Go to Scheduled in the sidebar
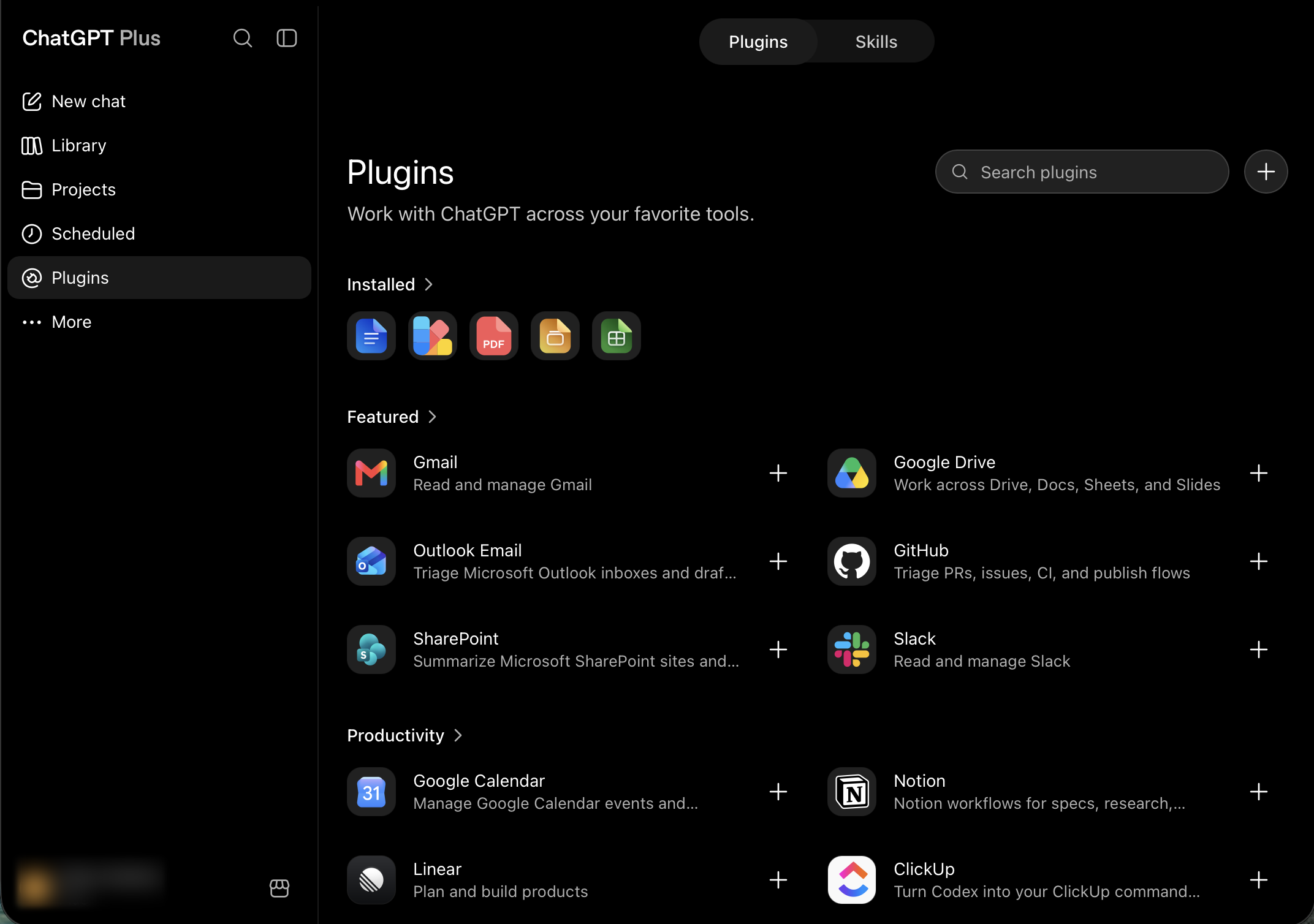The height and width of the screenshot is (924, 1314). tap(159, 233)
